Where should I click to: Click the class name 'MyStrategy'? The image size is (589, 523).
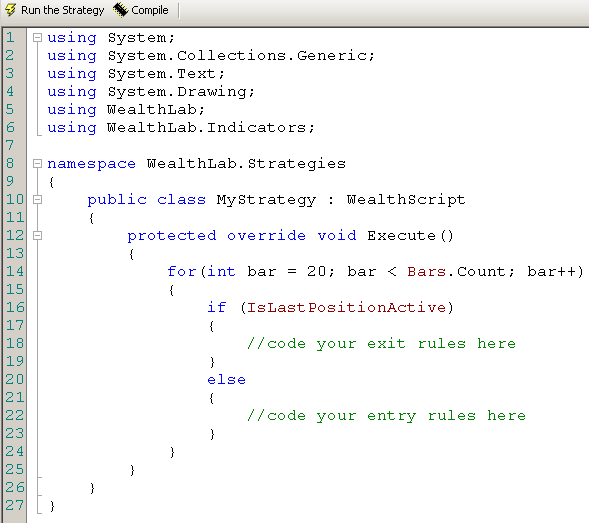click(x=266, y=200)
